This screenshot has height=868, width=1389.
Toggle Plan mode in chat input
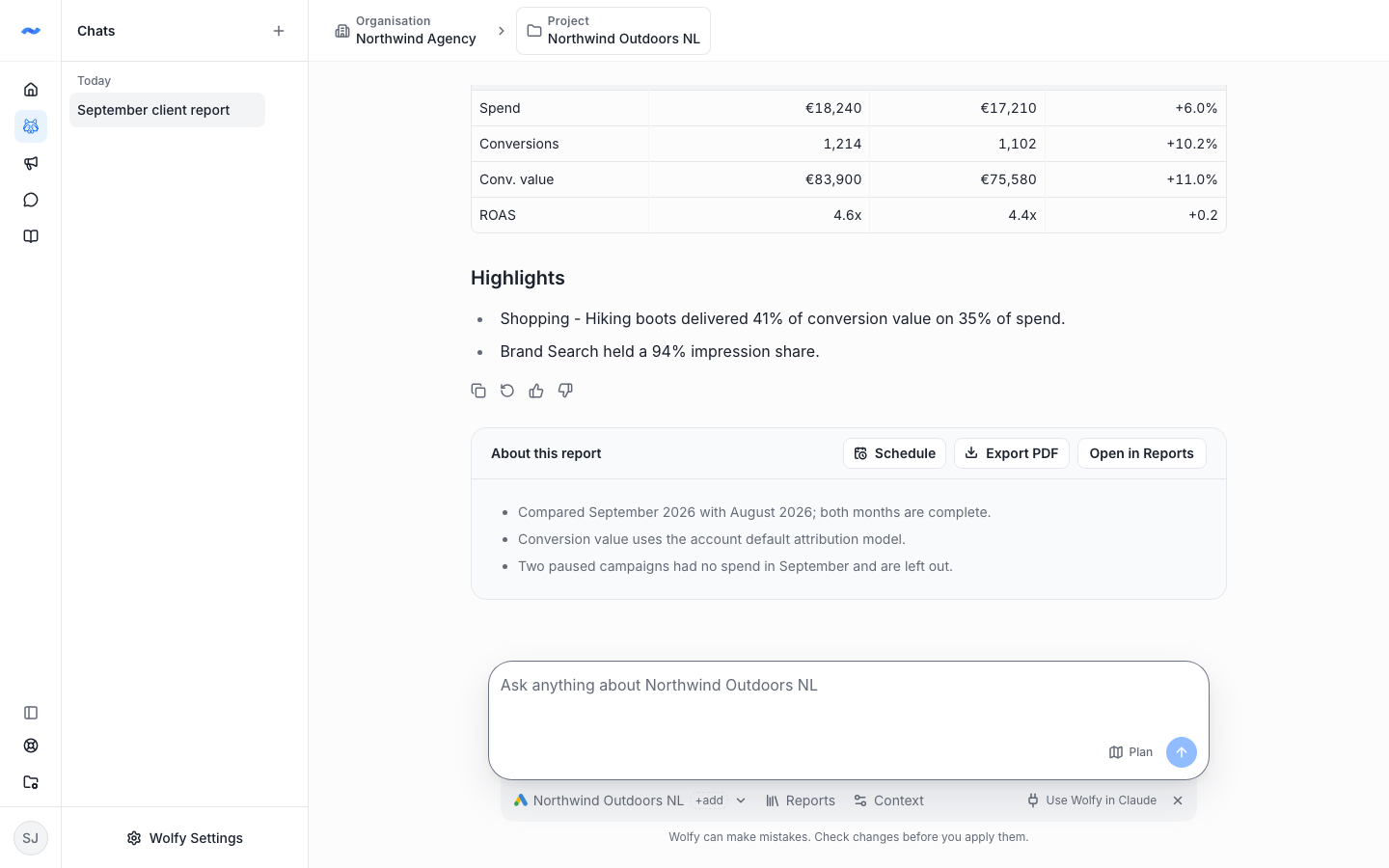tap(1130, 752)
